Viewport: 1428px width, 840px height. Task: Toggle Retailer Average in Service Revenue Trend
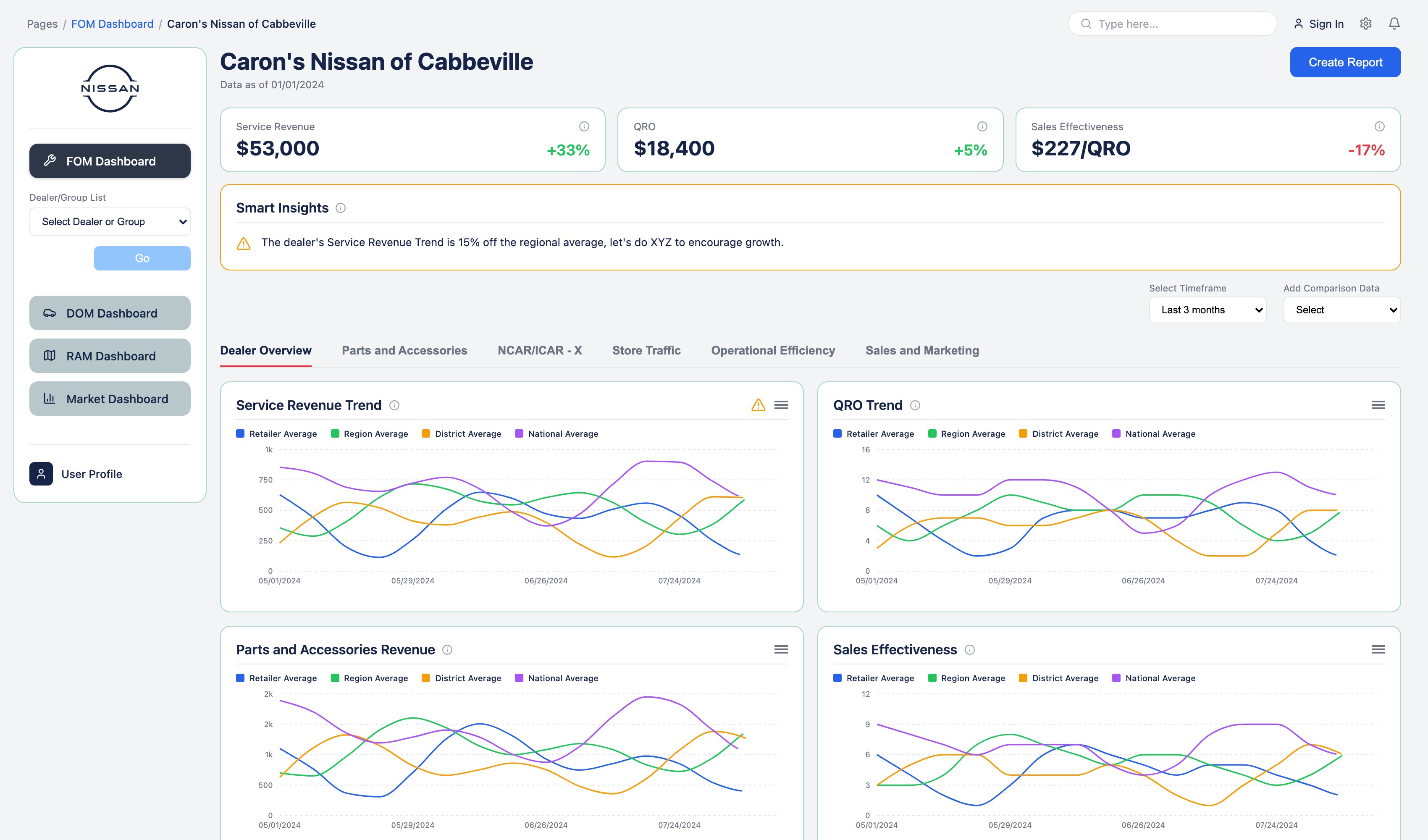[x=276, y=433]
